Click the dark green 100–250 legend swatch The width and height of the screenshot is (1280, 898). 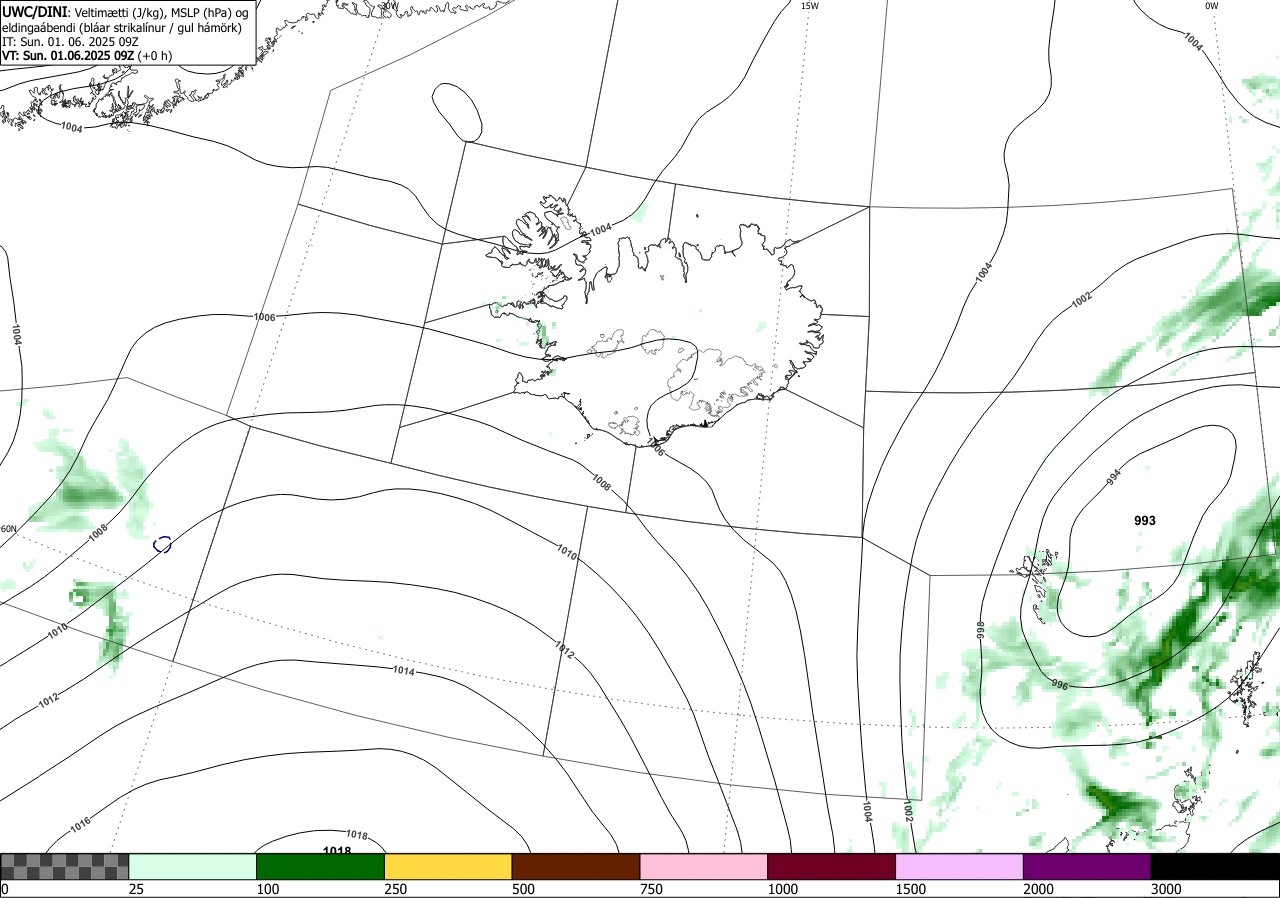pyautogui.click(x=321, y=866)
